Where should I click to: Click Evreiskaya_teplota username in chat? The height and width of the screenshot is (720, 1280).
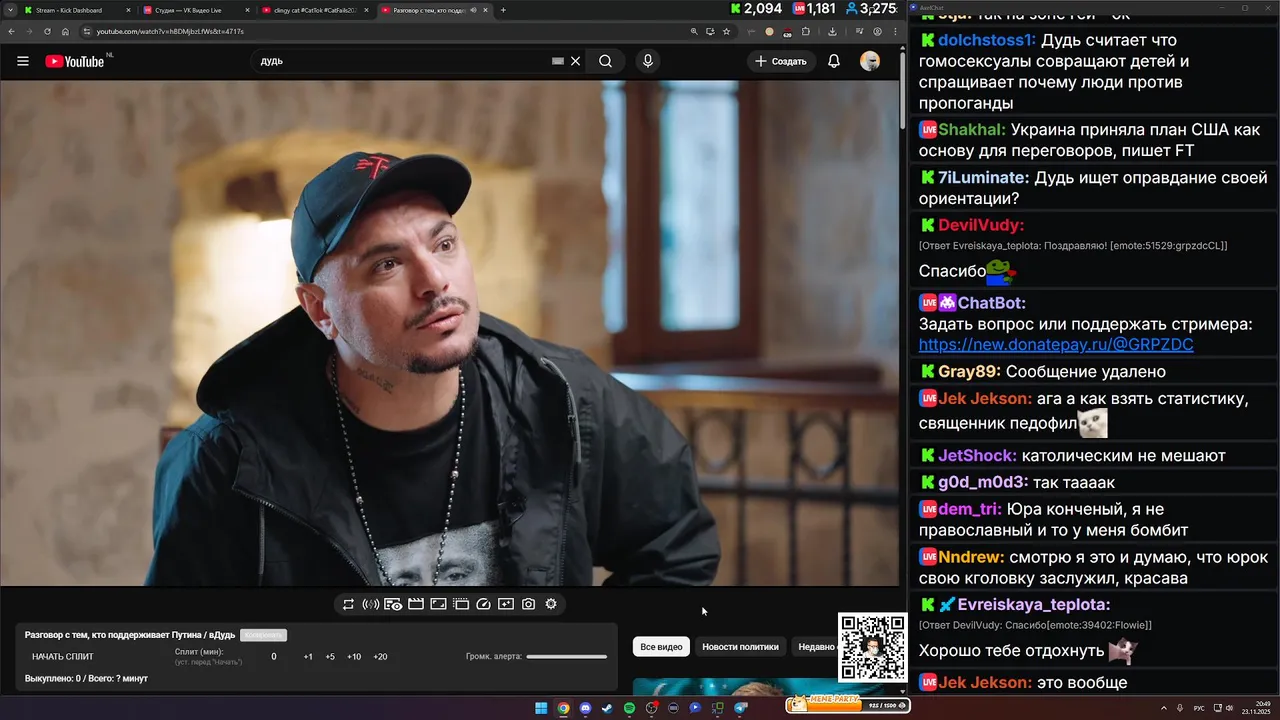click(x=1034, y=605)
